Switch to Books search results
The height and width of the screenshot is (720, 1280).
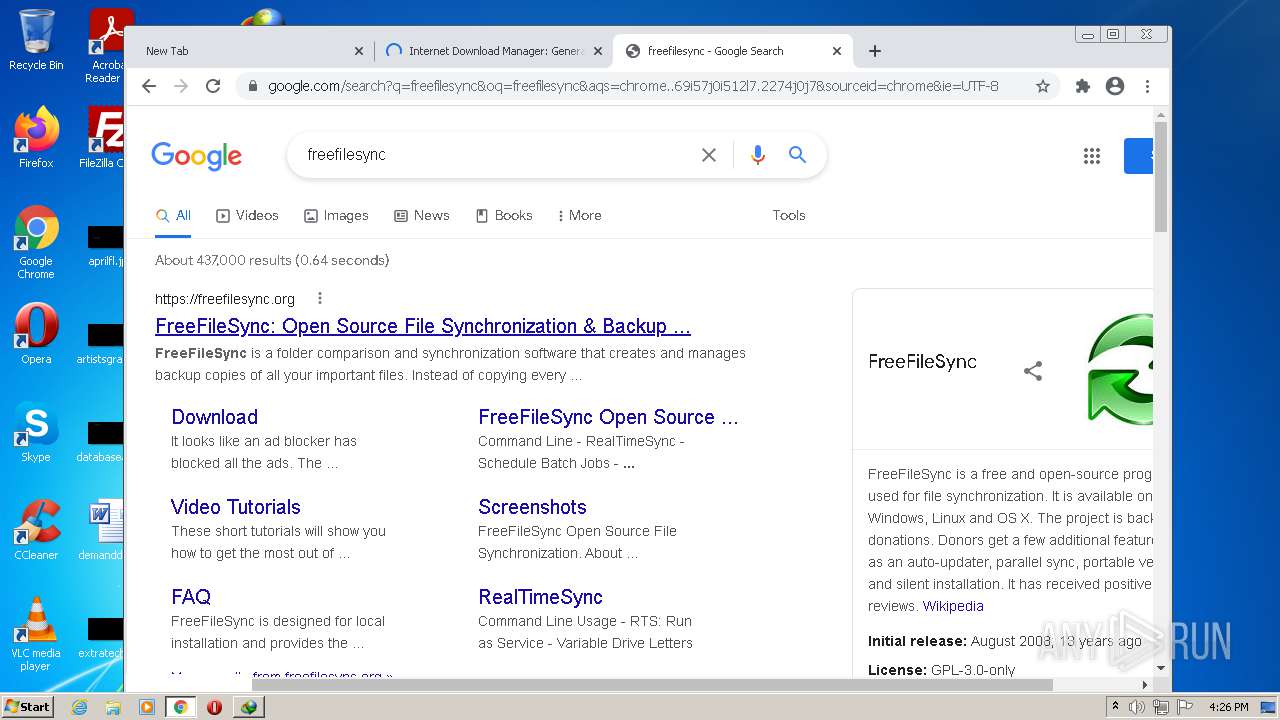(503, 215)
